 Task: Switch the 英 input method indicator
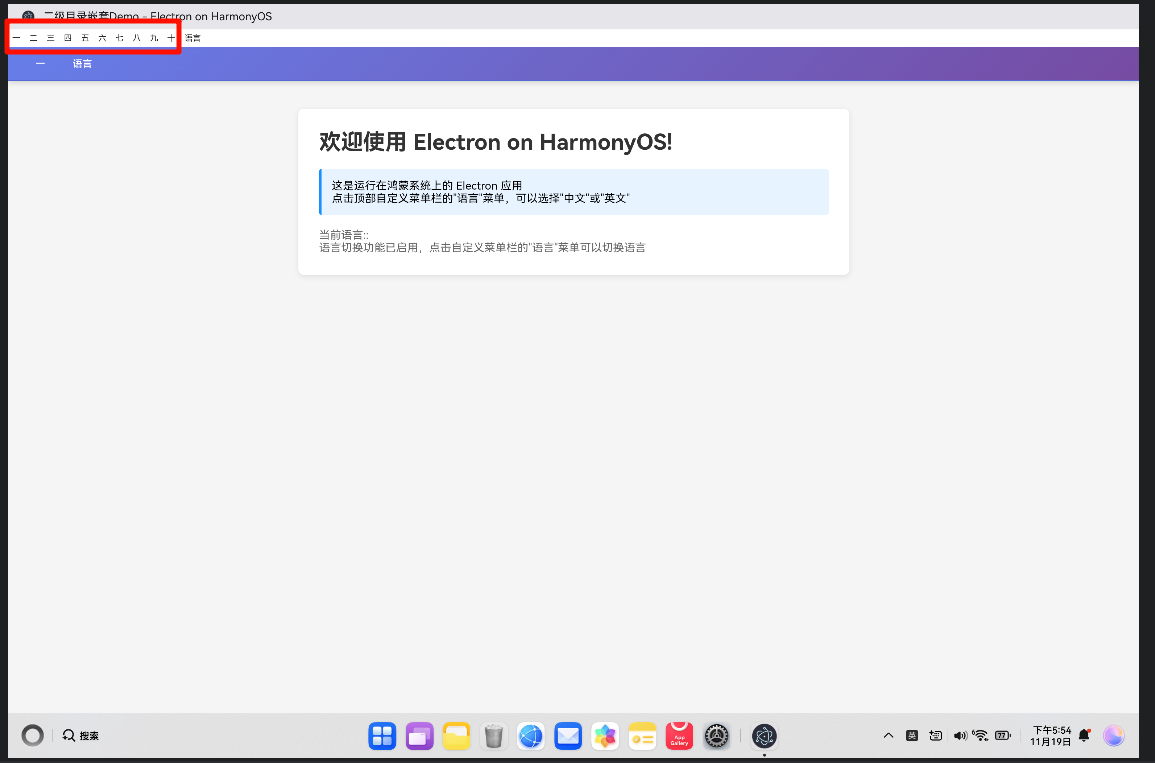point(912,735)
